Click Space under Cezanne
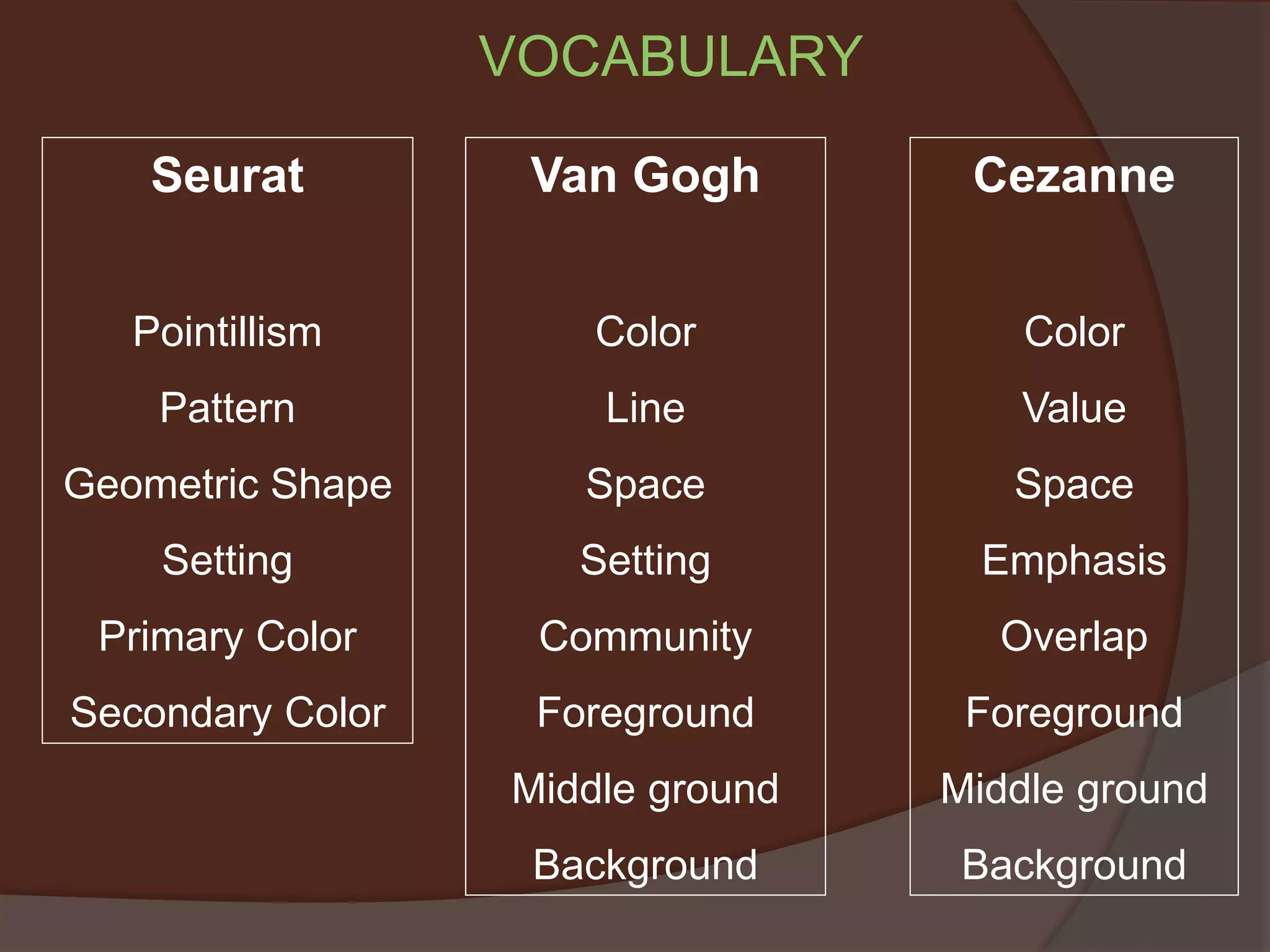The image size is (1270, 952). [x=1073, y=485]
